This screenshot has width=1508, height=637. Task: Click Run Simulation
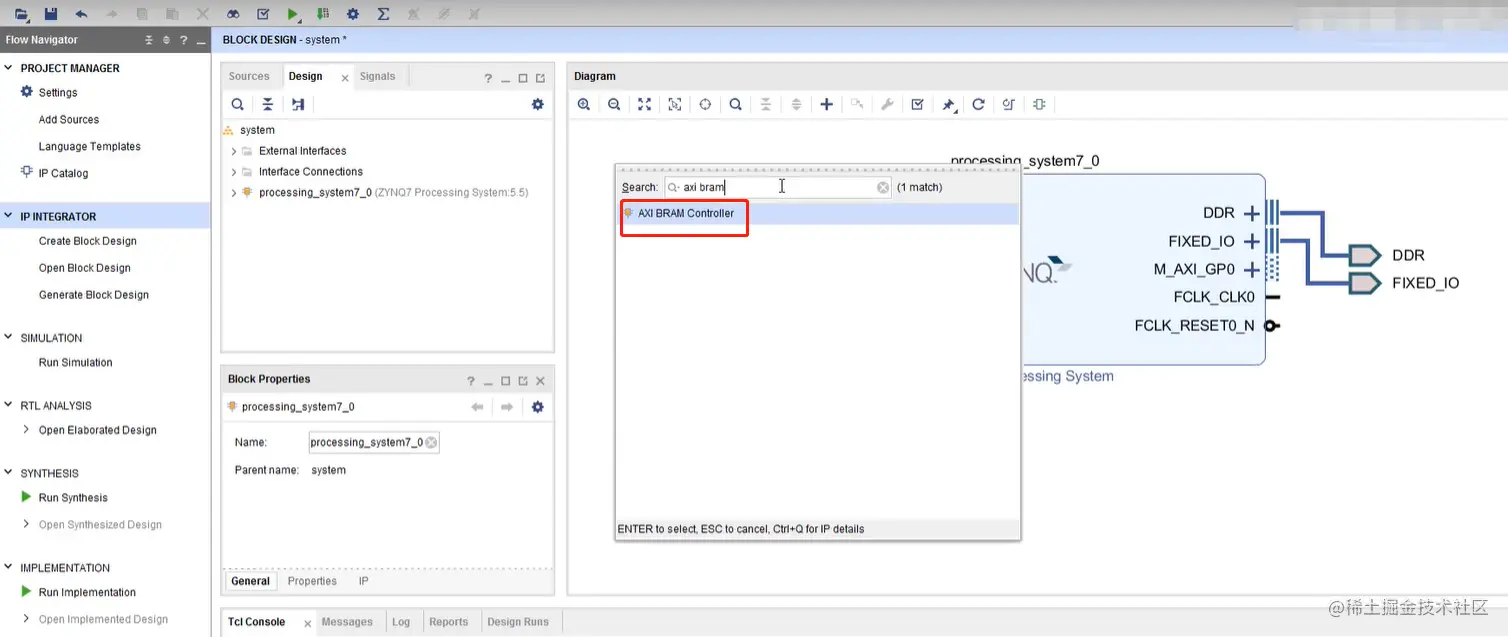coord(76,362)
